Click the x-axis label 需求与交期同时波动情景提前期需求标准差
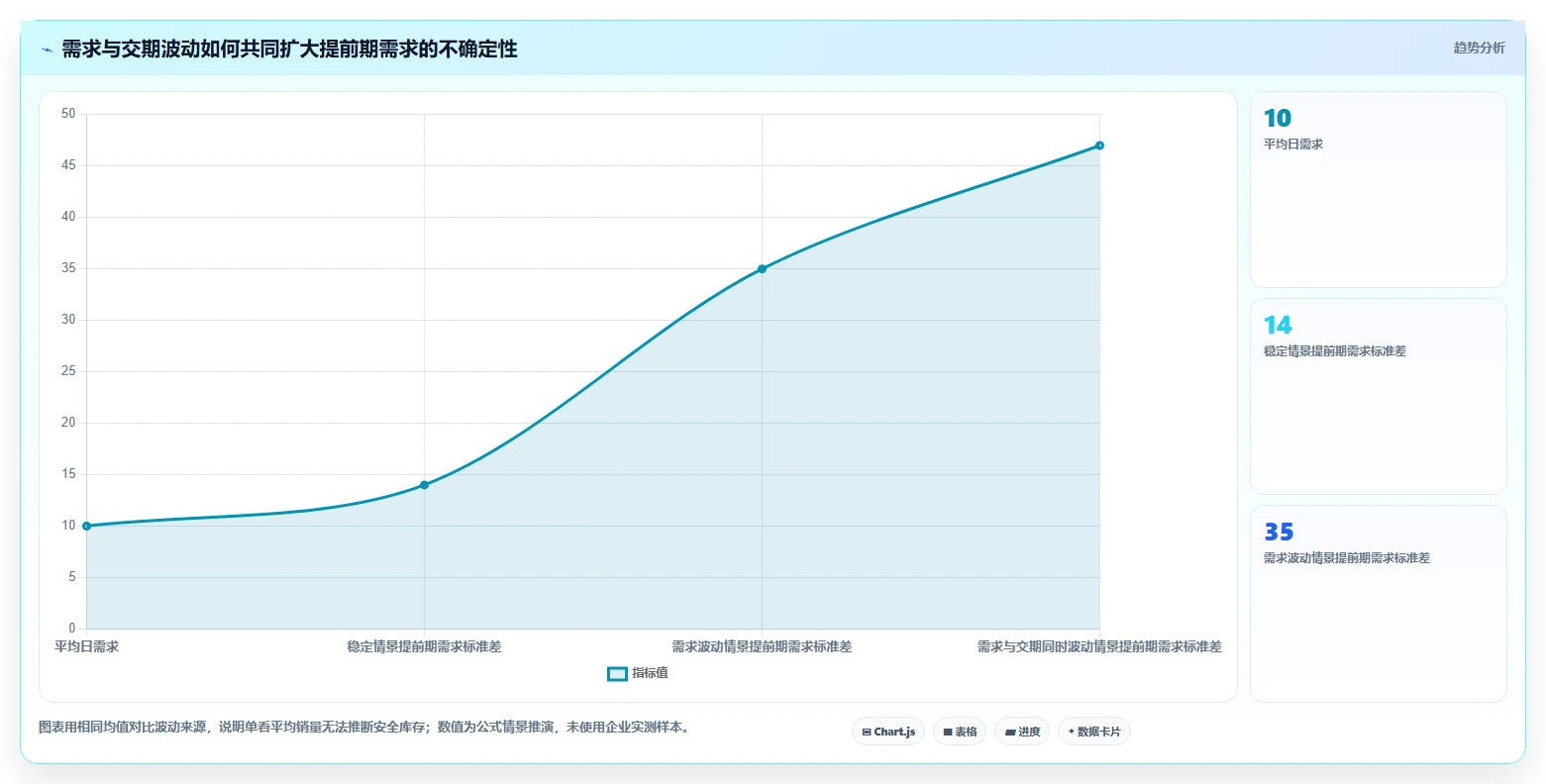 [1099, 646]
